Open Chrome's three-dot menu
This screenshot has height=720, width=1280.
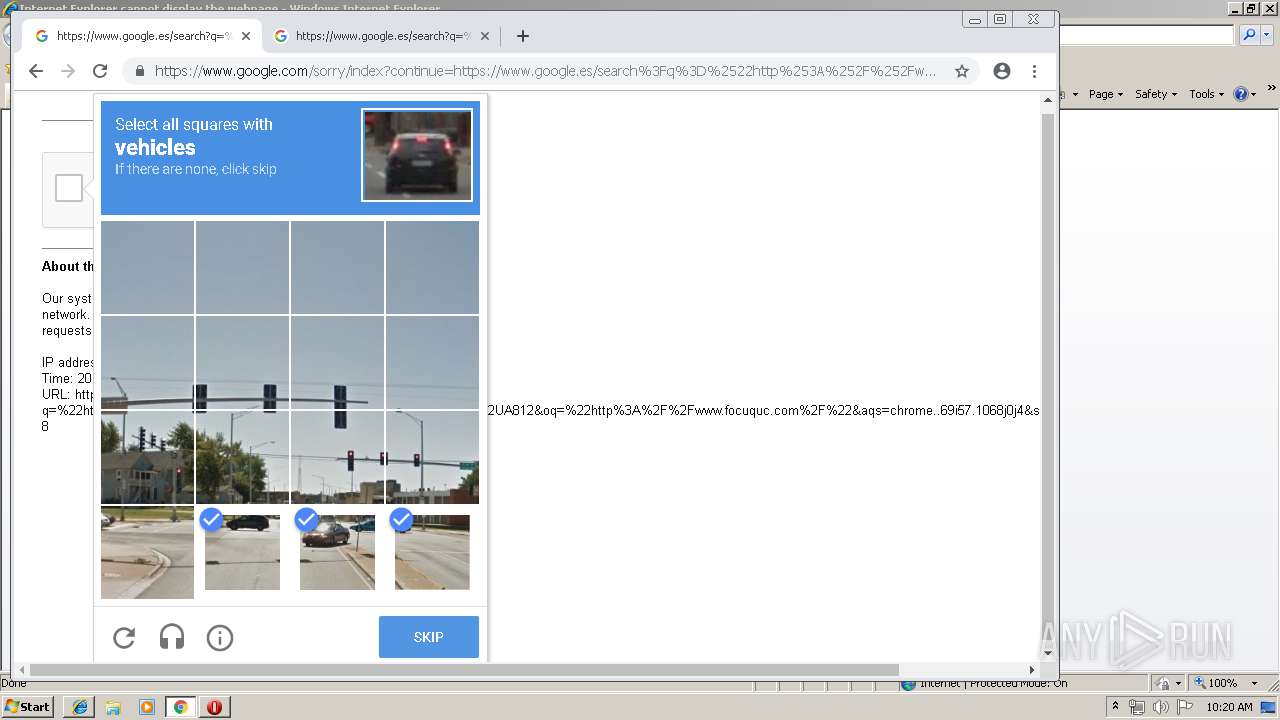coord(1034,71)
